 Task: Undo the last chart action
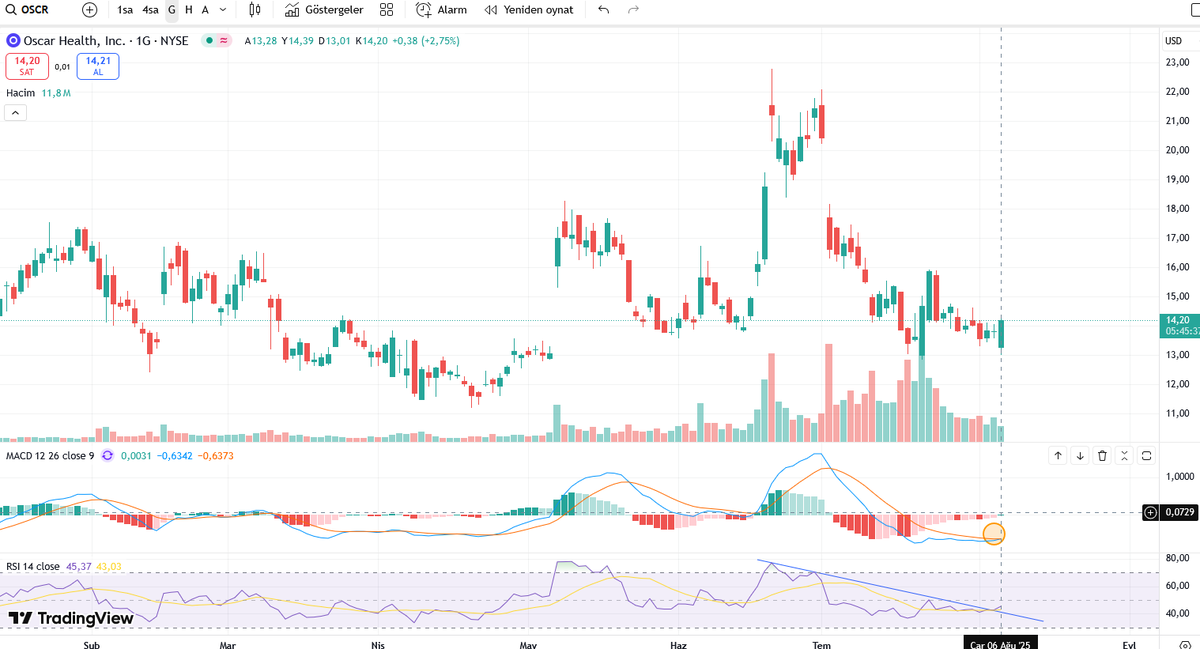pyautogui.click(x=601, y=10)
